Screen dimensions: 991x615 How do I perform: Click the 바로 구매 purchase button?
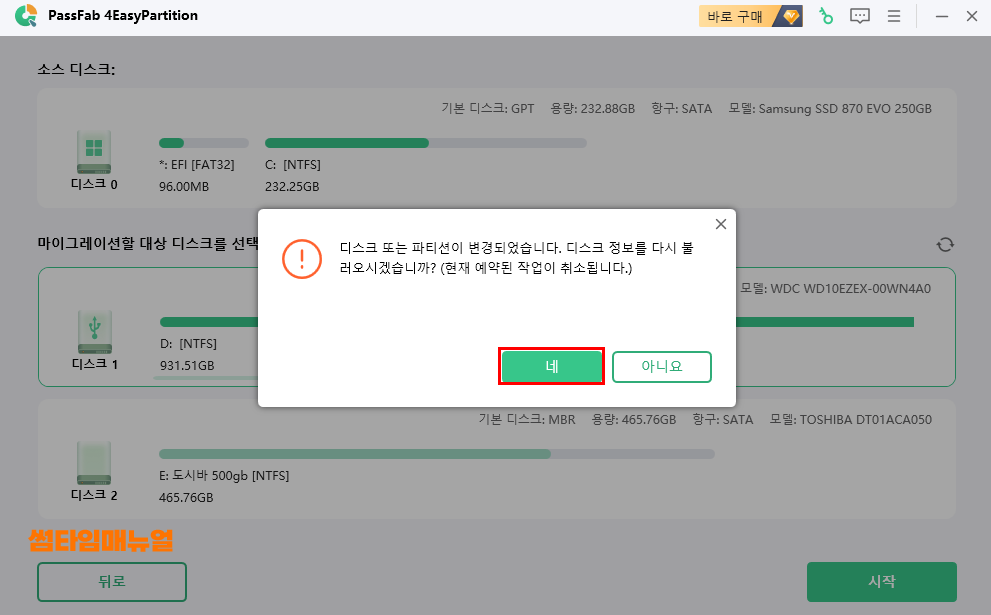[751, 16]
